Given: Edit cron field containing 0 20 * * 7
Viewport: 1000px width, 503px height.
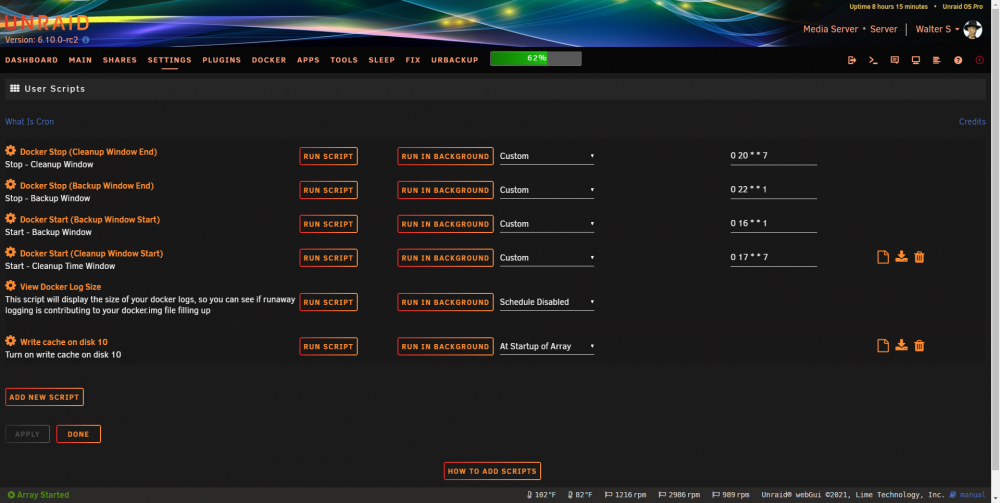Looking at the screenshot, I should click(x=774, y=156).
